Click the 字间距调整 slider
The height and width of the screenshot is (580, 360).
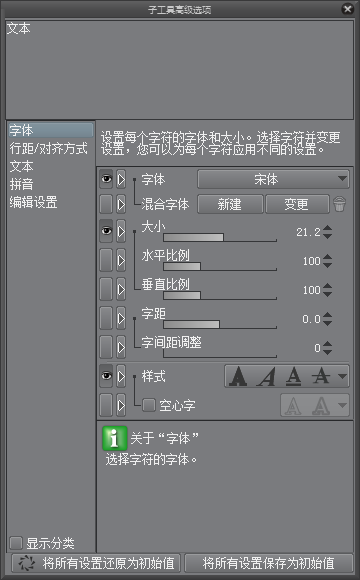[220, 353]
